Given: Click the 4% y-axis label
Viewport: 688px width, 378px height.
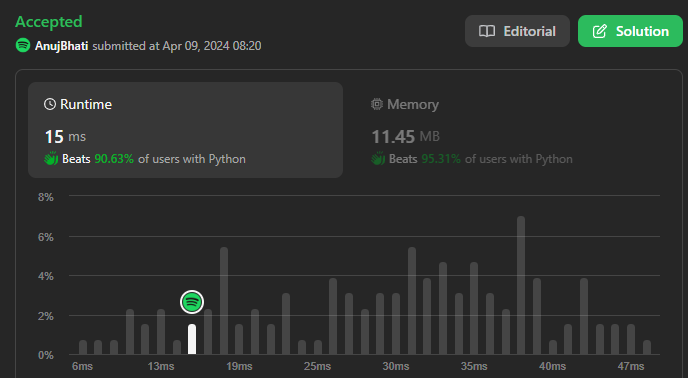Looking at the screenshot, I should [x=46, y=276].
